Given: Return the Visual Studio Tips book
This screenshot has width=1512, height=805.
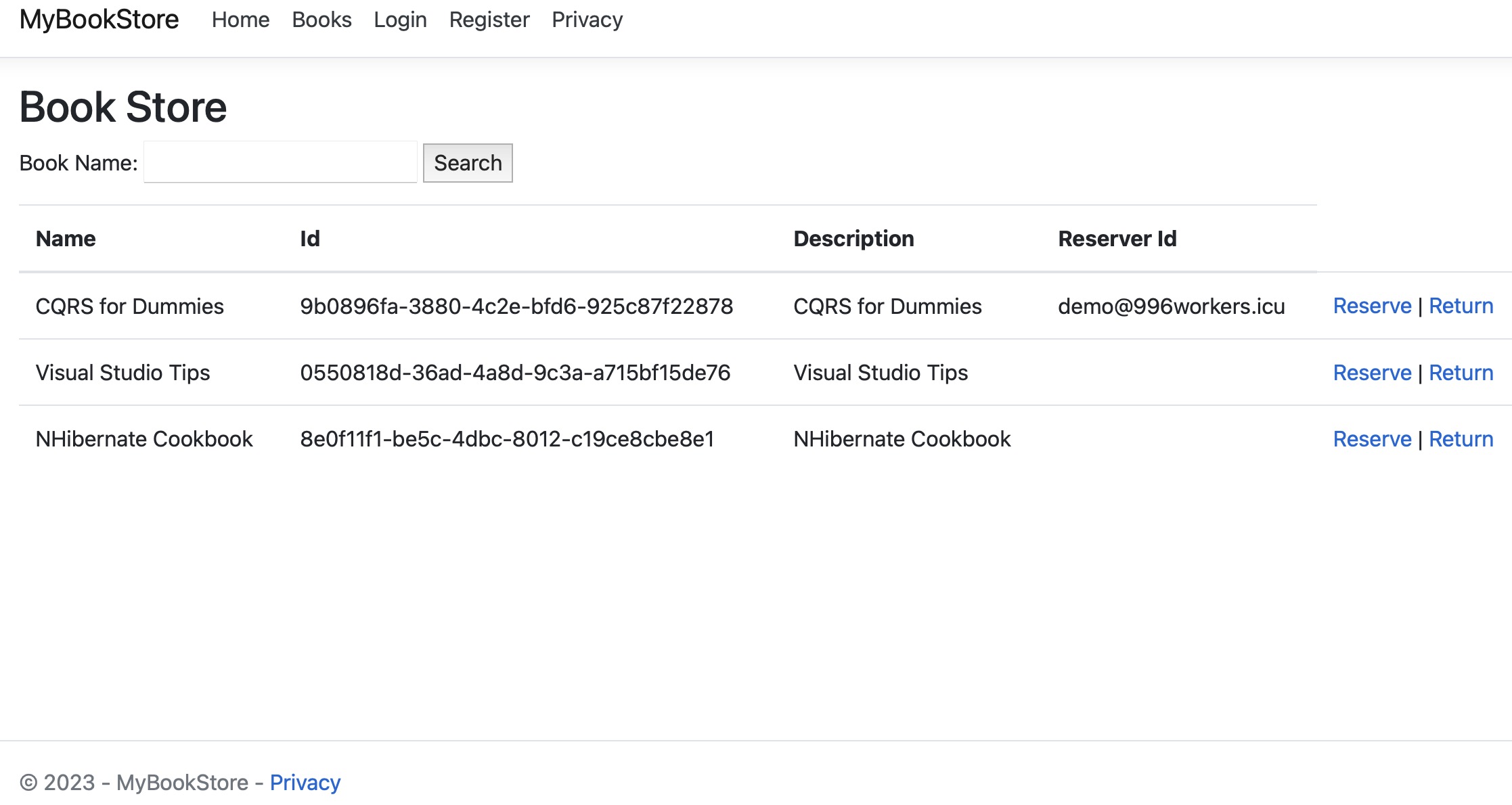Looking at the screenshot, I should click(1461, 373).
